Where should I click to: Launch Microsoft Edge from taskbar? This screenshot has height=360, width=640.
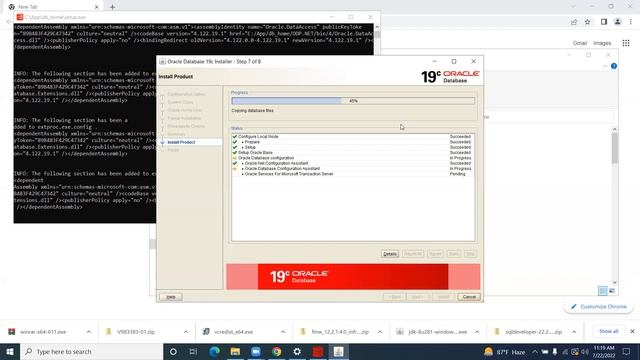point(214,351)
